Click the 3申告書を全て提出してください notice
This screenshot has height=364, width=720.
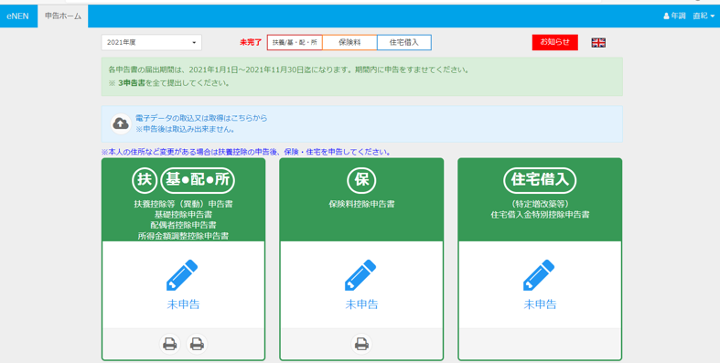click(169, 83)
